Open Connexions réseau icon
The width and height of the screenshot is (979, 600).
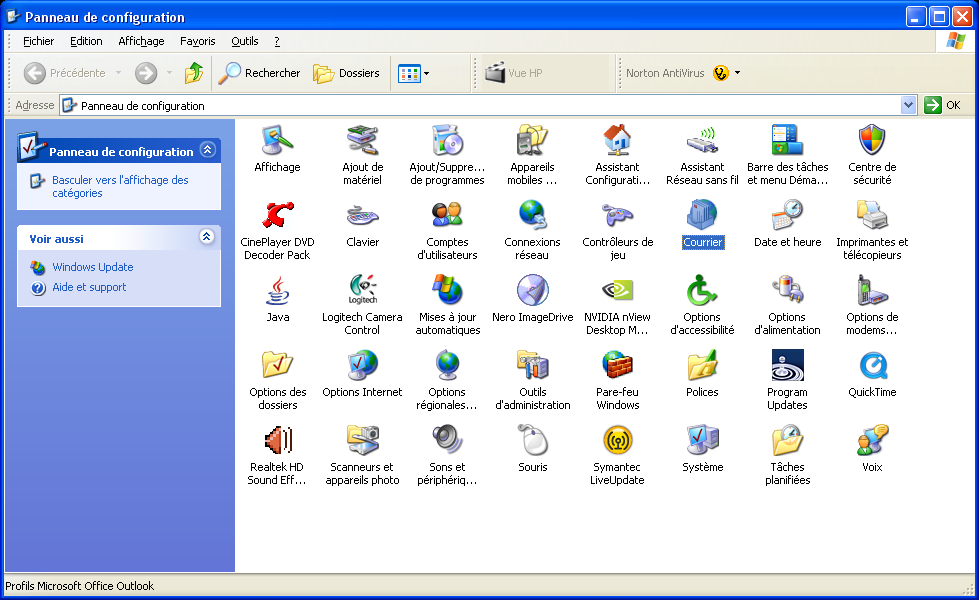tap(532, 216)
